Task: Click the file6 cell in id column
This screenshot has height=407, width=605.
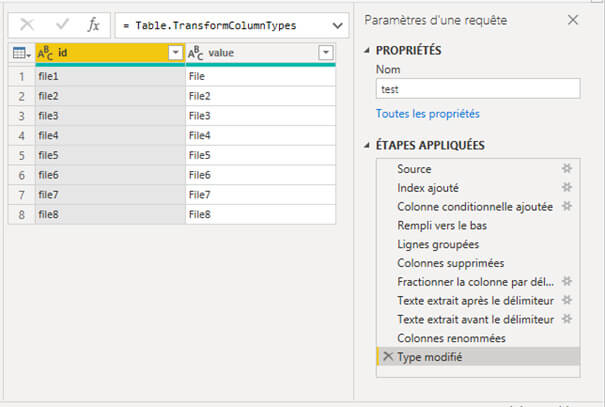Action: pyautogui.click(x=110, y=175)
